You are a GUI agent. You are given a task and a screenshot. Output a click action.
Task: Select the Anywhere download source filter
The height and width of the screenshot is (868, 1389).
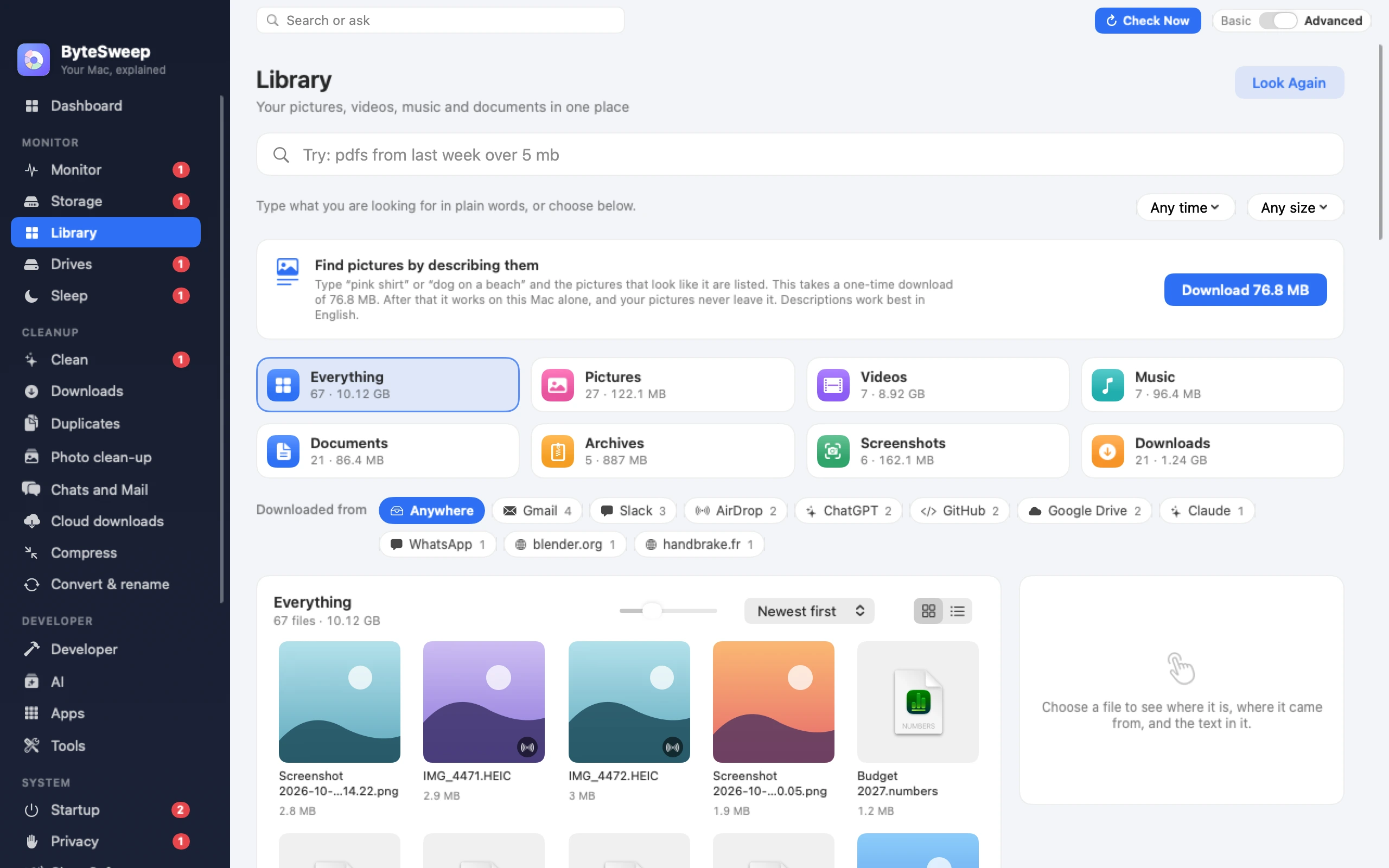click(432, 510)
